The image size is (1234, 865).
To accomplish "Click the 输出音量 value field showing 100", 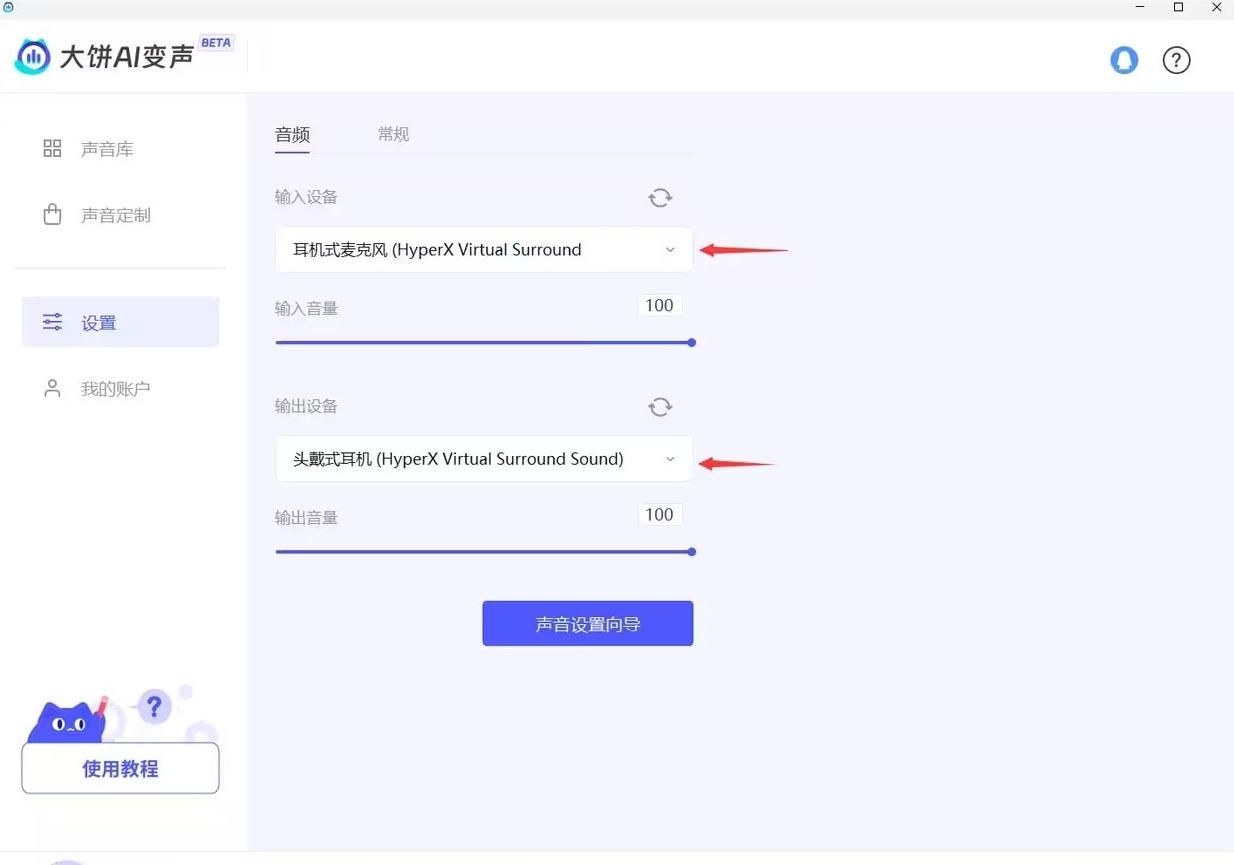I will tap(659, 515).
